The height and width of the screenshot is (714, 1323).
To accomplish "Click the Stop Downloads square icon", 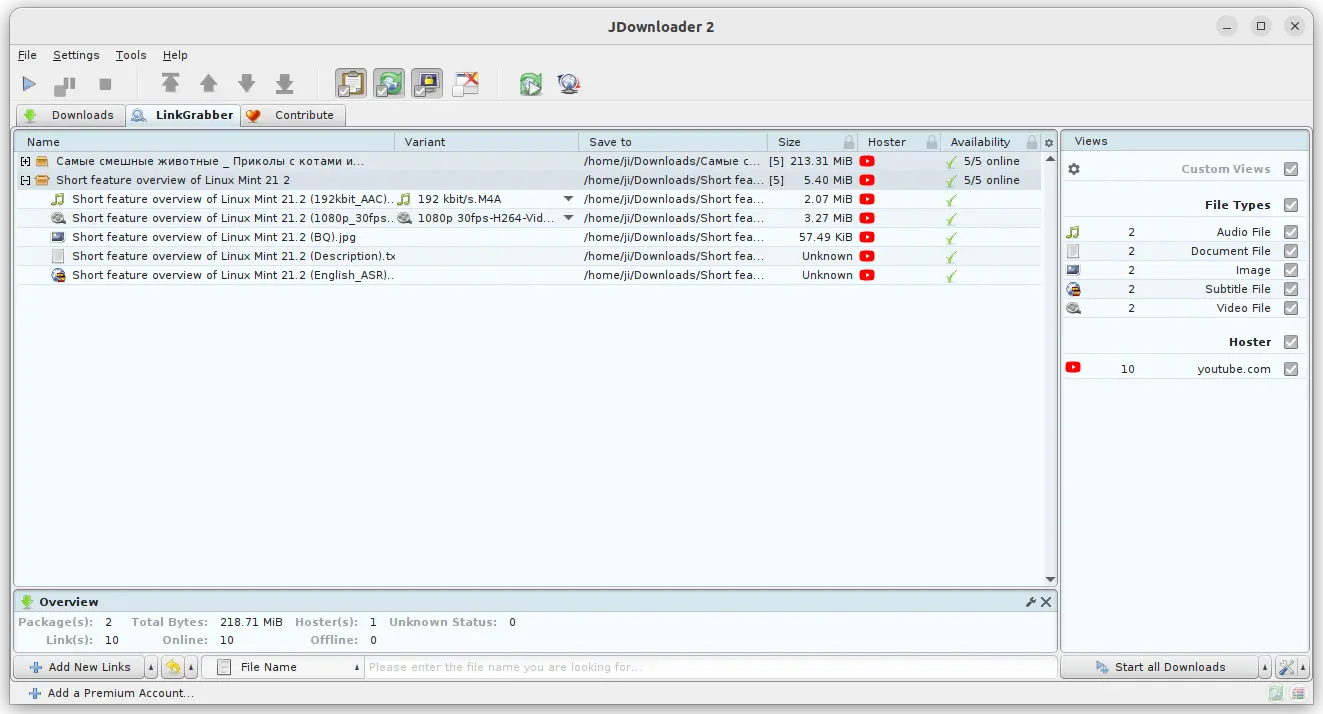I will [105, 84].
